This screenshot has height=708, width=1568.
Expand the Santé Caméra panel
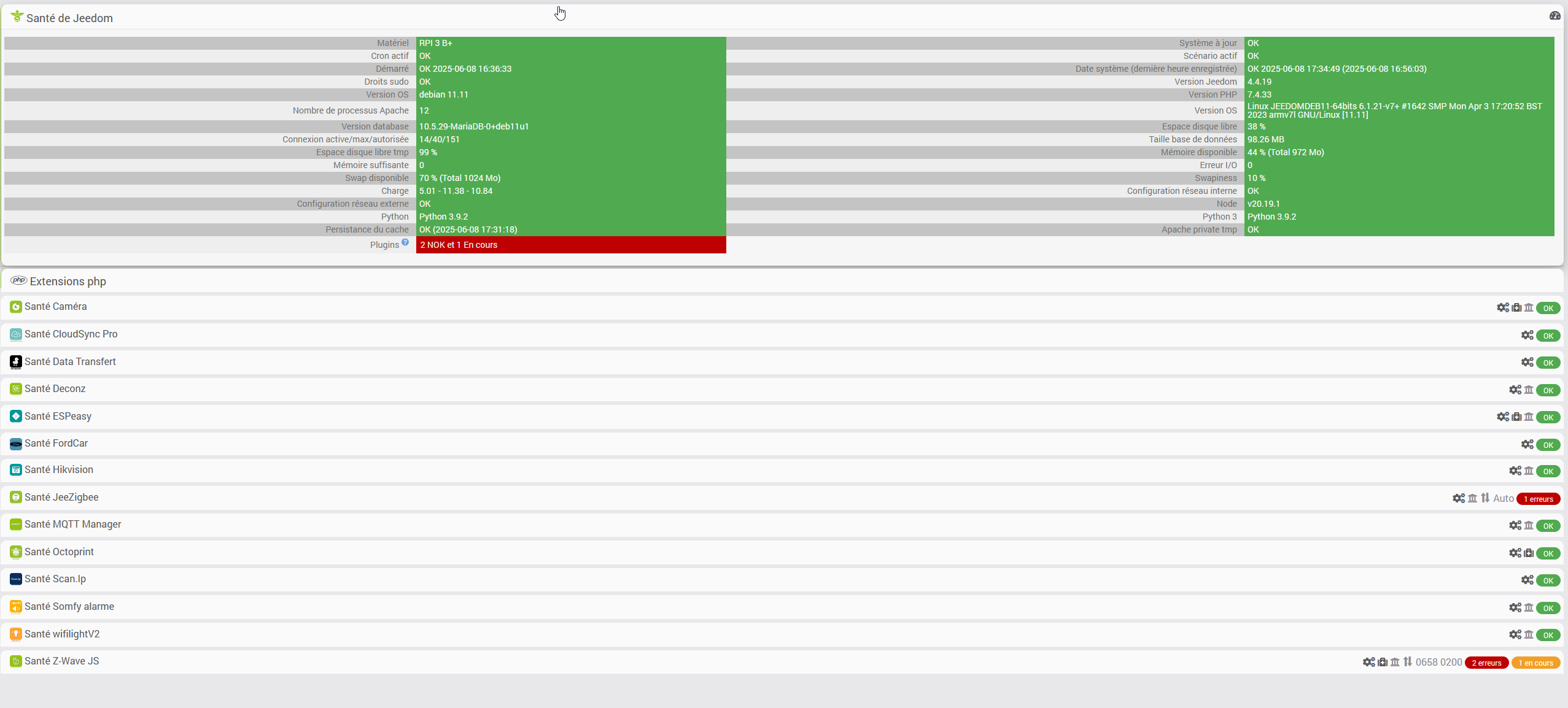[x=782, y=307]
